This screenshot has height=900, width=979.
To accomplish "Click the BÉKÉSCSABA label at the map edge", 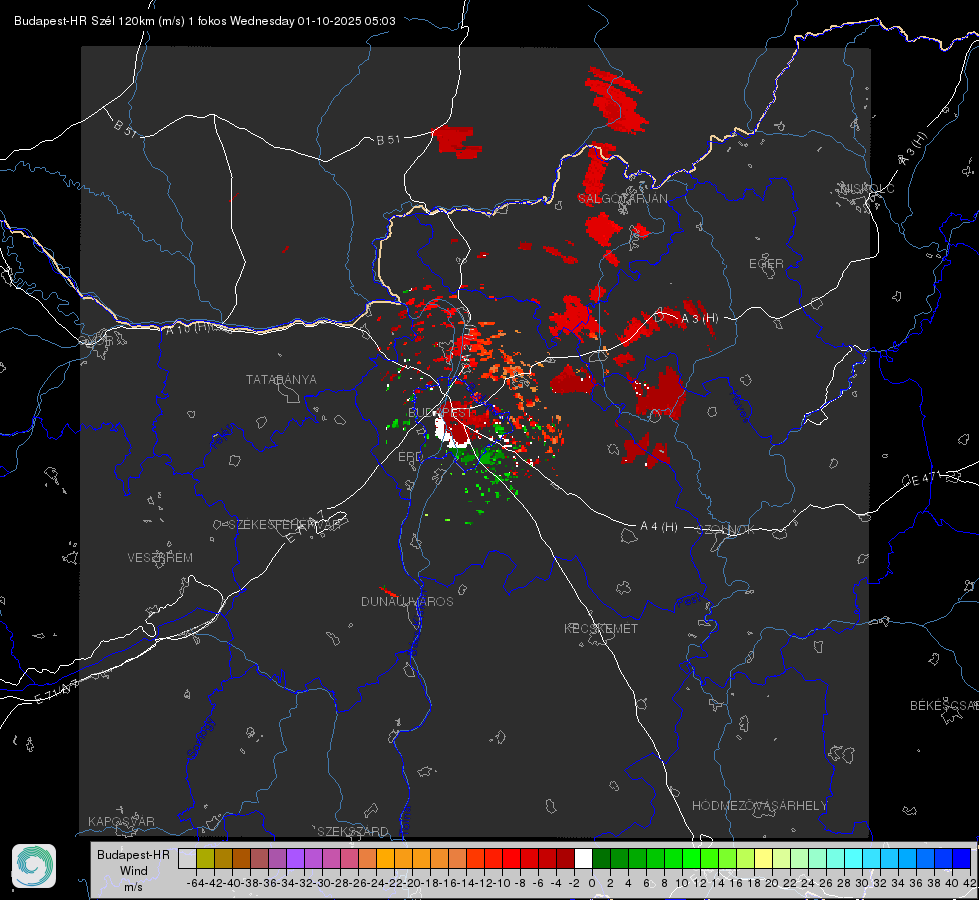I will pos(944,705).
